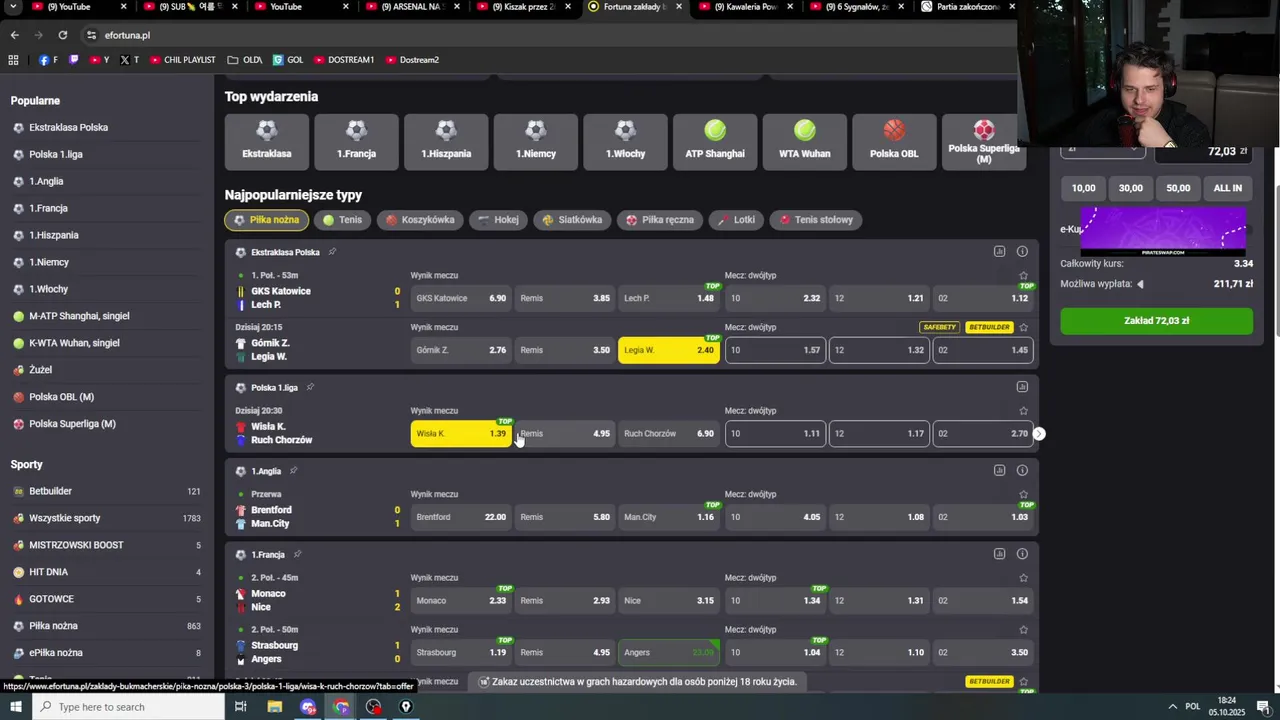Favorite the GKS Katowice vs Lech P. match
The width and height of the screenshot is (1280, 720).
click(x=1023, y=276)
